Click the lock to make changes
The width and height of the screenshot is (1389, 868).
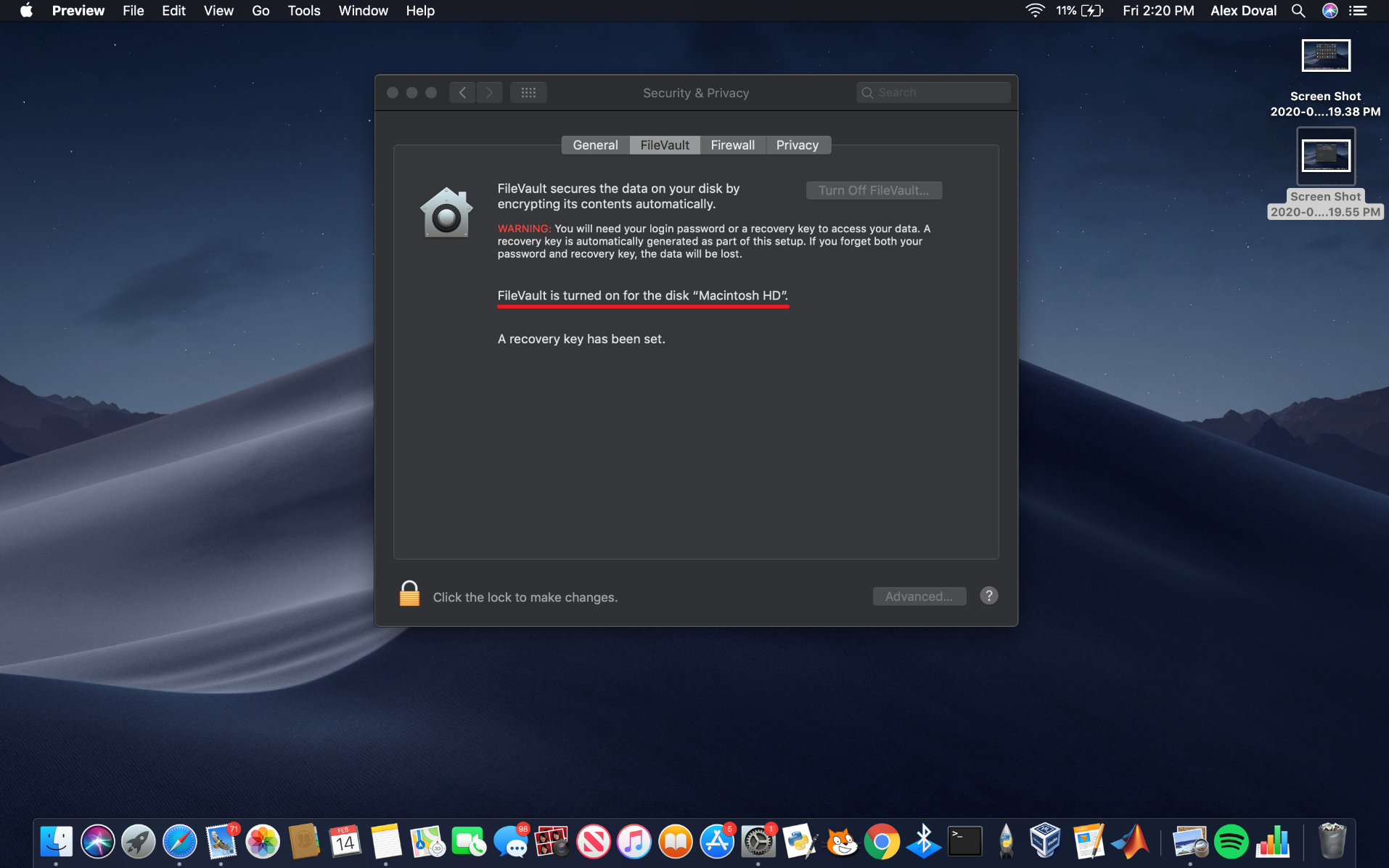[409, 594]
